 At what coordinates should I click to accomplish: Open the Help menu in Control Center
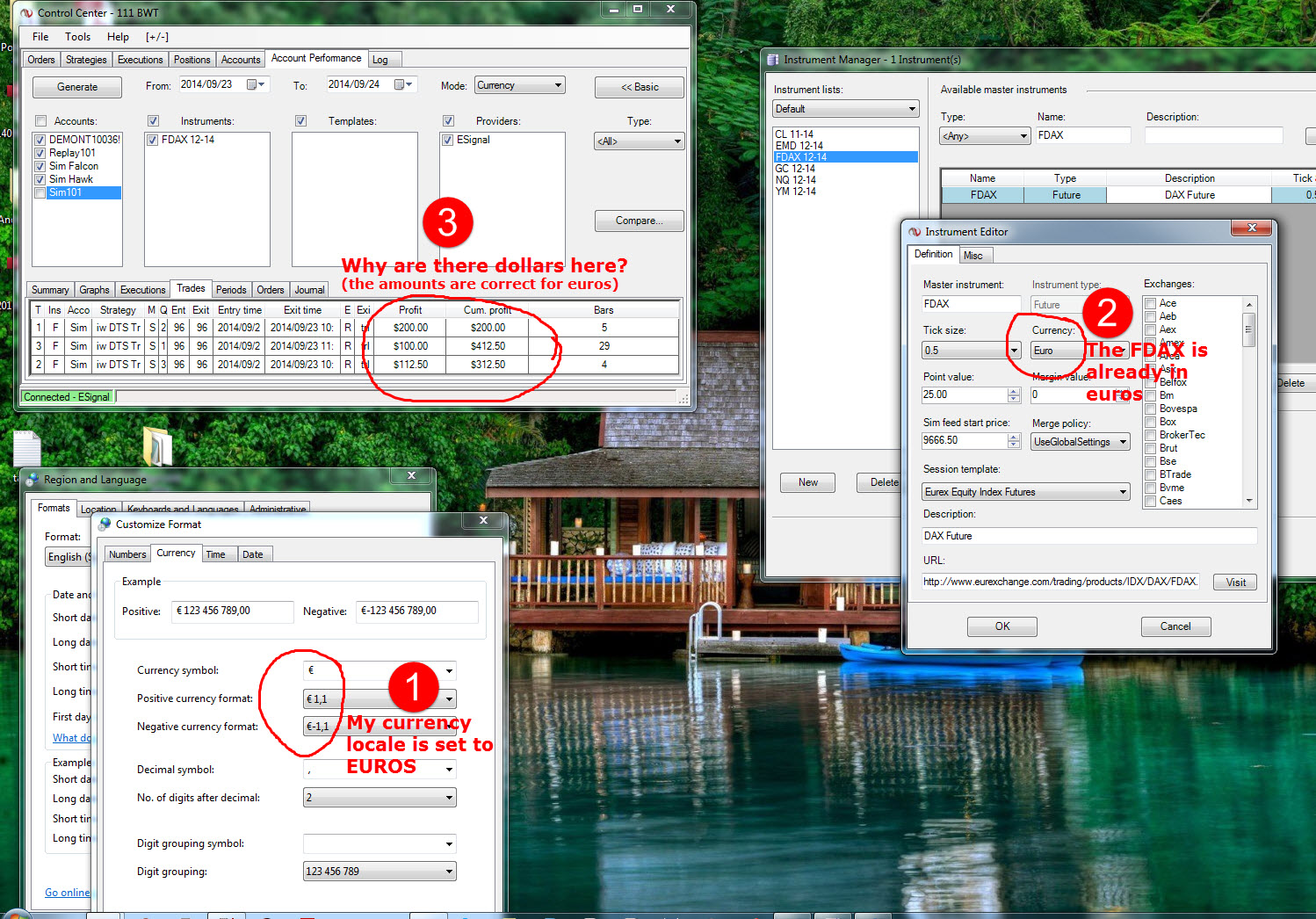point(118,37)
